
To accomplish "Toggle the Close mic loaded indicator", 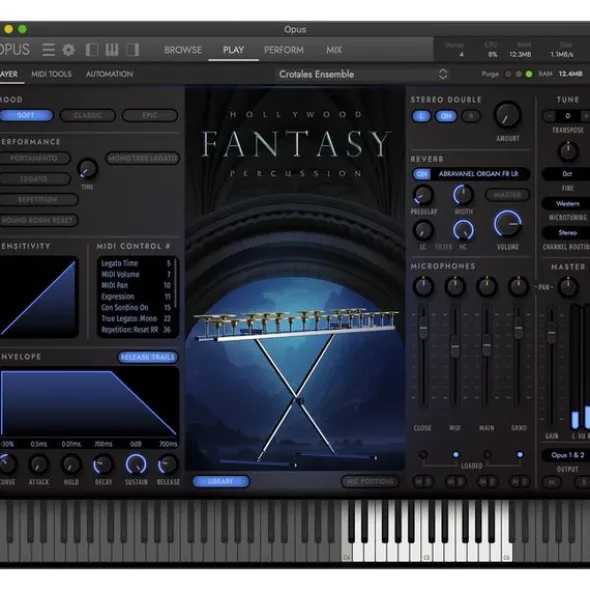I will point(423,455).
